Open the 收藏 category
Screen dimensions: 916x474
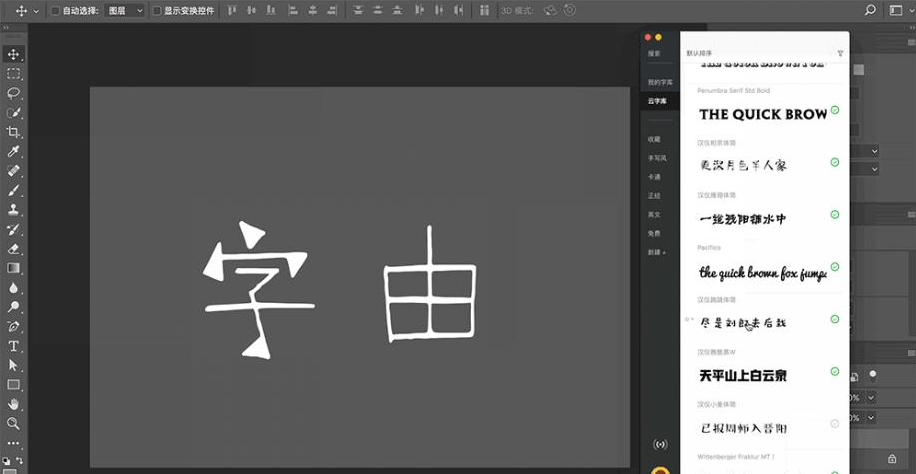point(654,139)
